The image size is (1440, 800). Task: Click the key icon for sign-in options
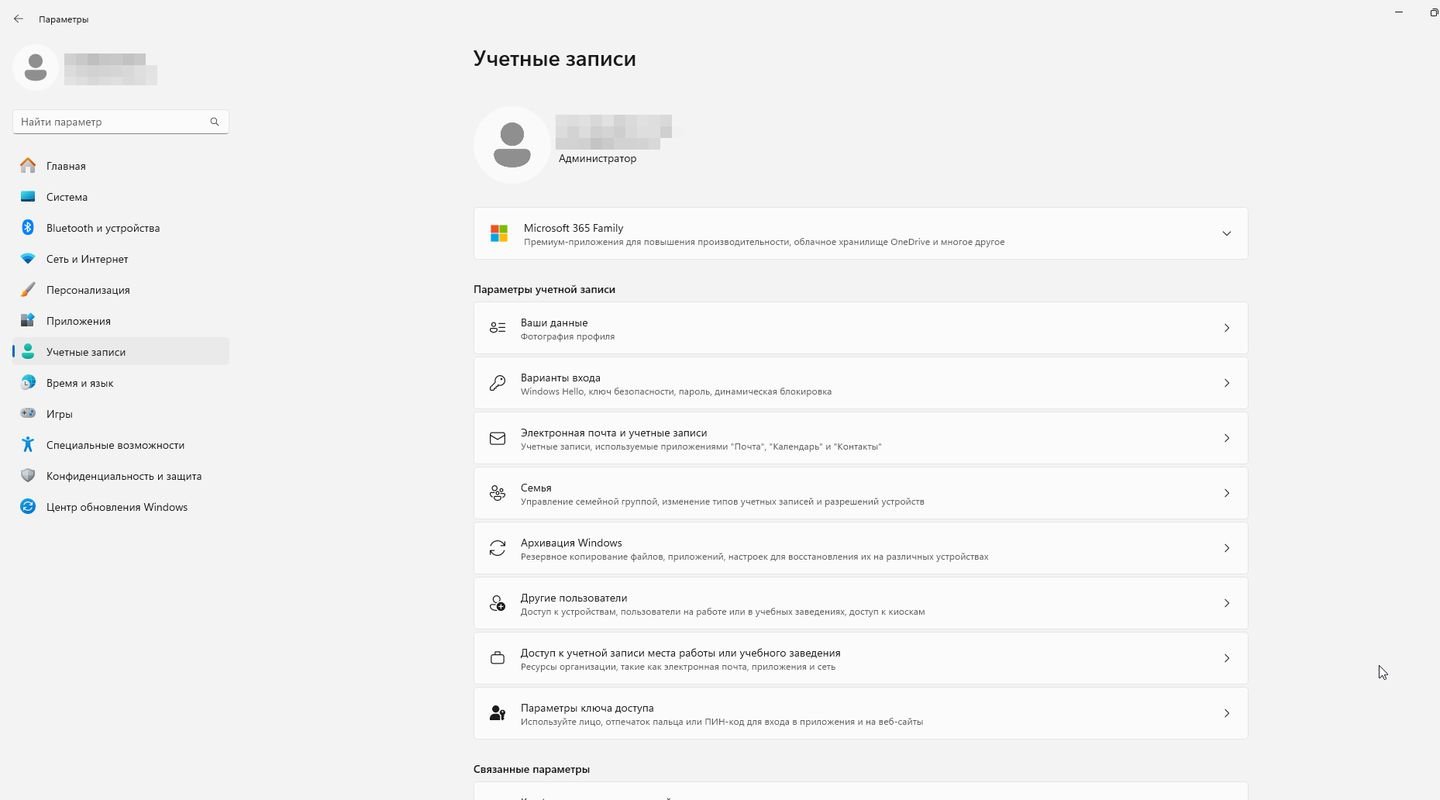point(497,383)
